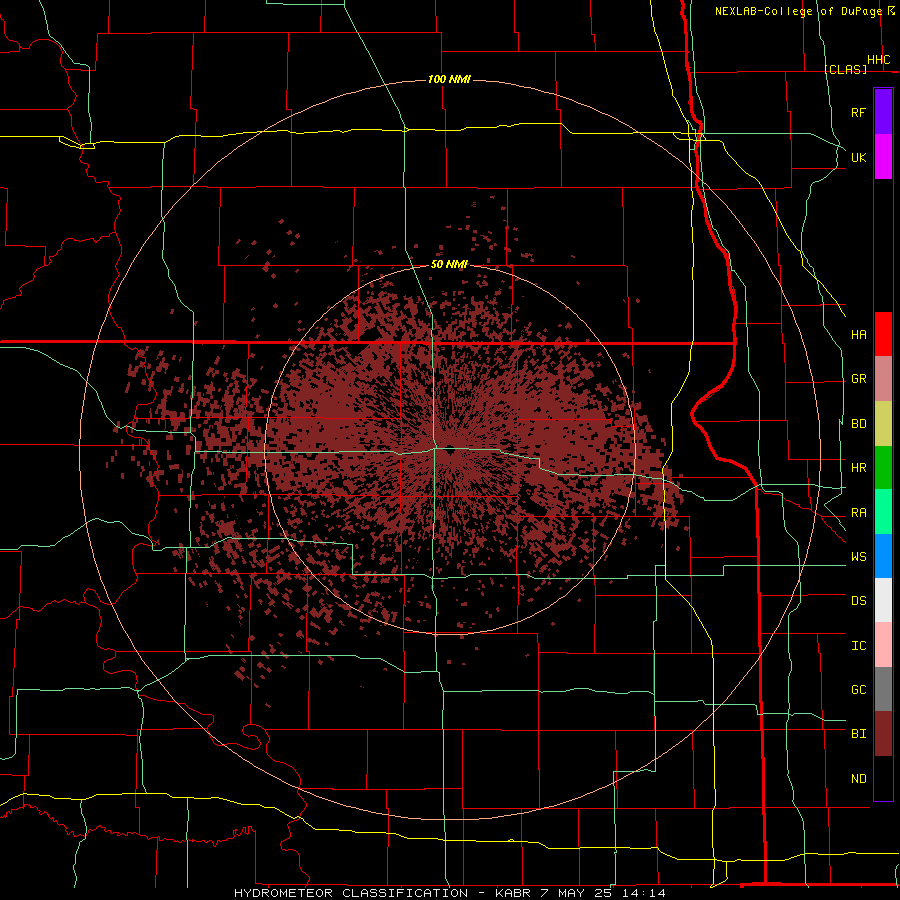The width and height of the screenshot is (900, 900).
Task: Click the GC legend label
Action: click(x=859, y=690)
